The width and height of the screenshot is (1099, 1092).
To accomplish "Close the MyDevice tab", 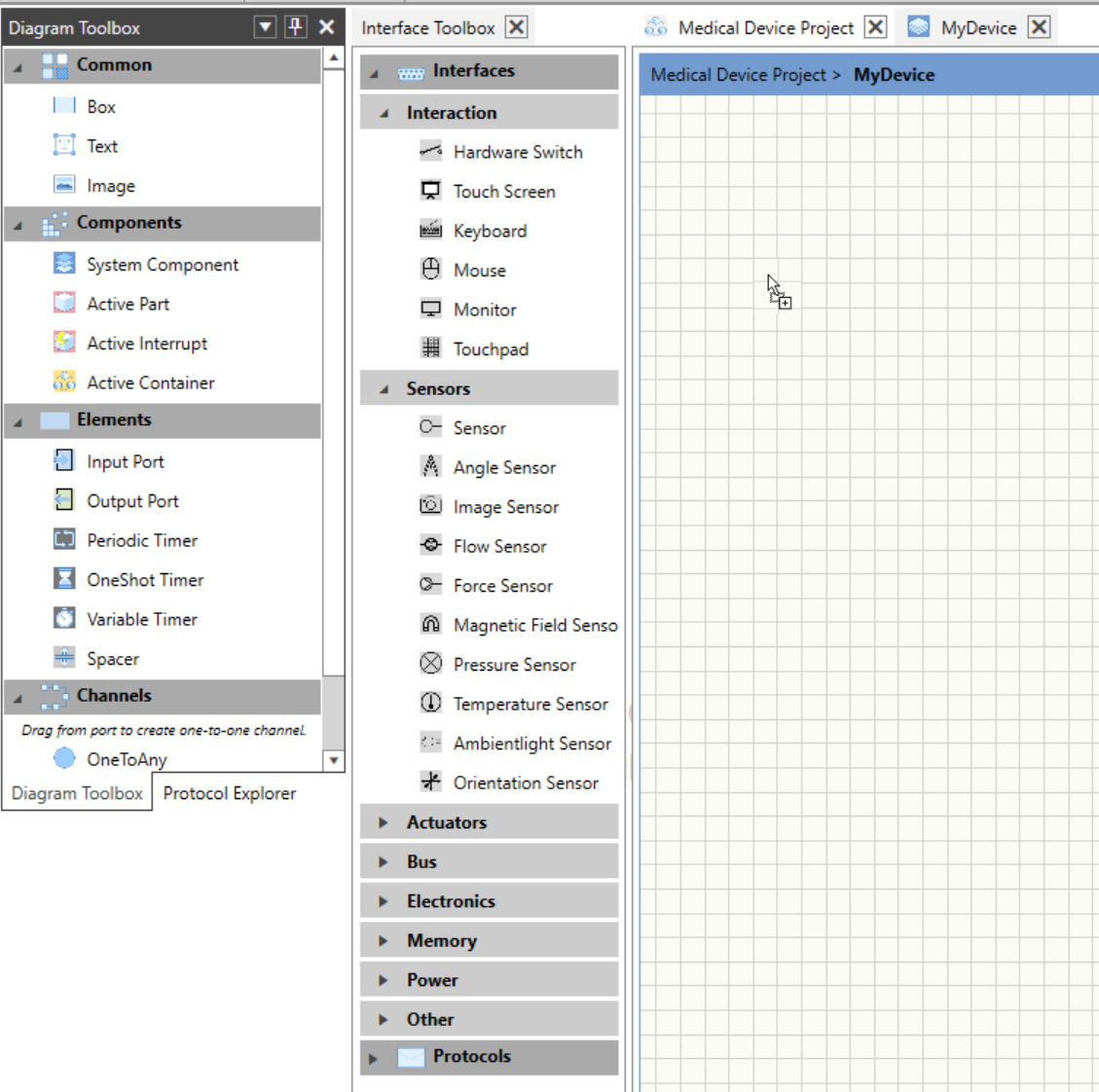I will (x=1039, y=27).
